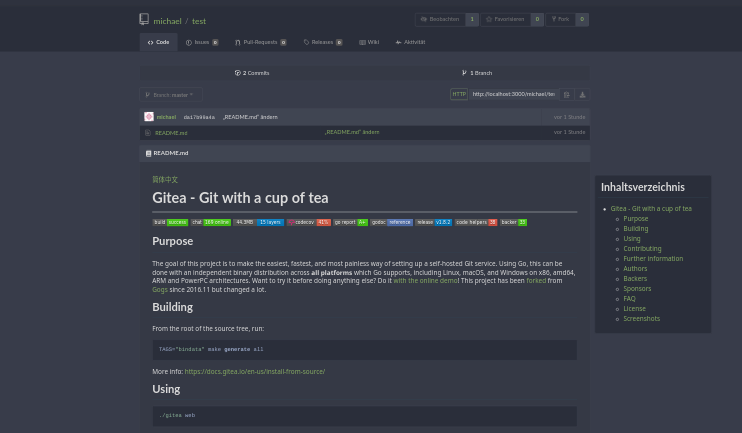
Task: Jump to Contributing in the table of contents
Action: [642, 248]
